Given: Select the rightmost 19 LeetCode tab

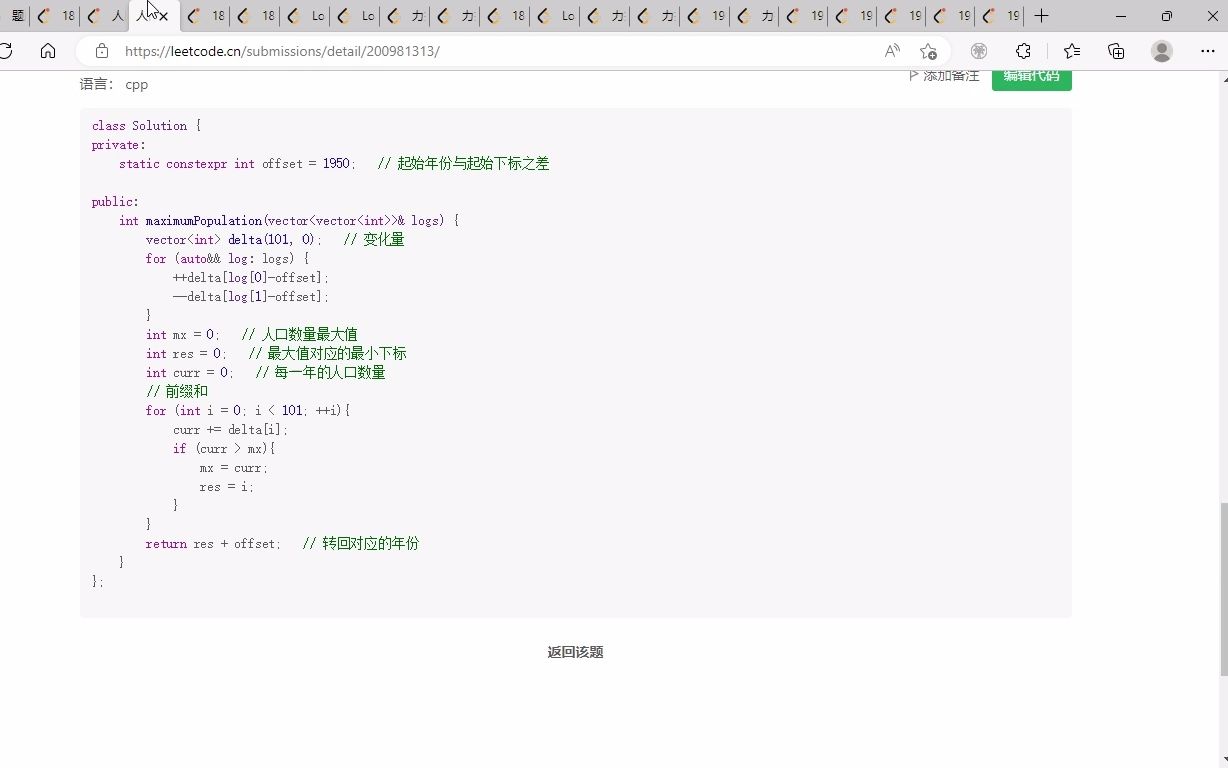Looking at the screenshot, I should tap(999, 16).
